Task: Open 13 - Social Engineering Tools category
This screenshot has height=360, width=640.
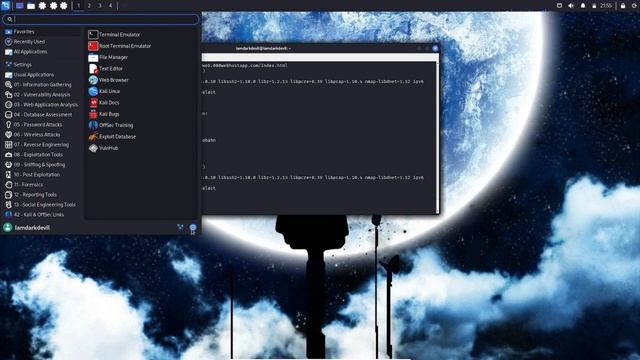Action: point(42,204)
